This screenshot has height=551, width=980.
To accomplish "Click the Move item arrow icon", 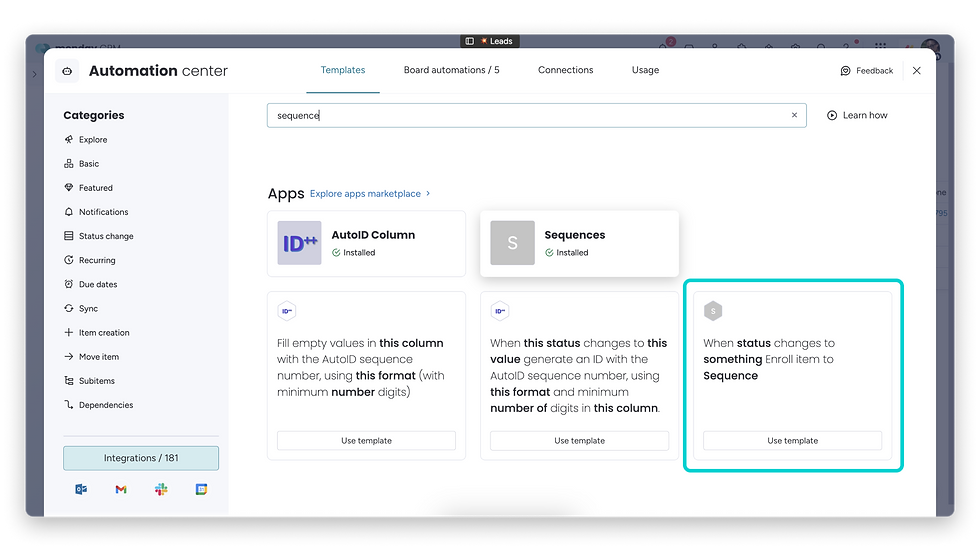I will coord(69,357).
